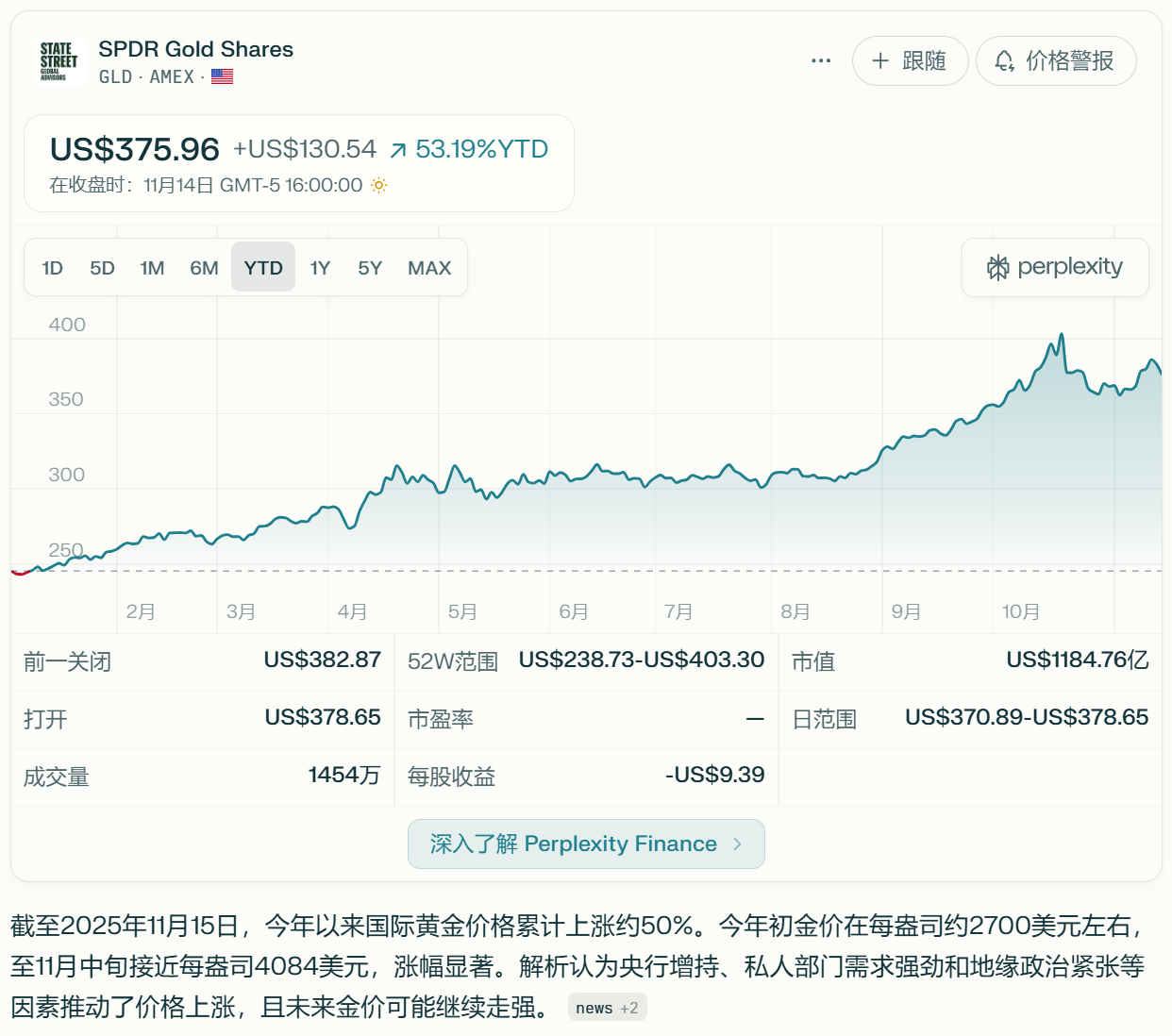Show the 1Y price chart
This screenshot has height=1036, width=1172.
(320, 268)
